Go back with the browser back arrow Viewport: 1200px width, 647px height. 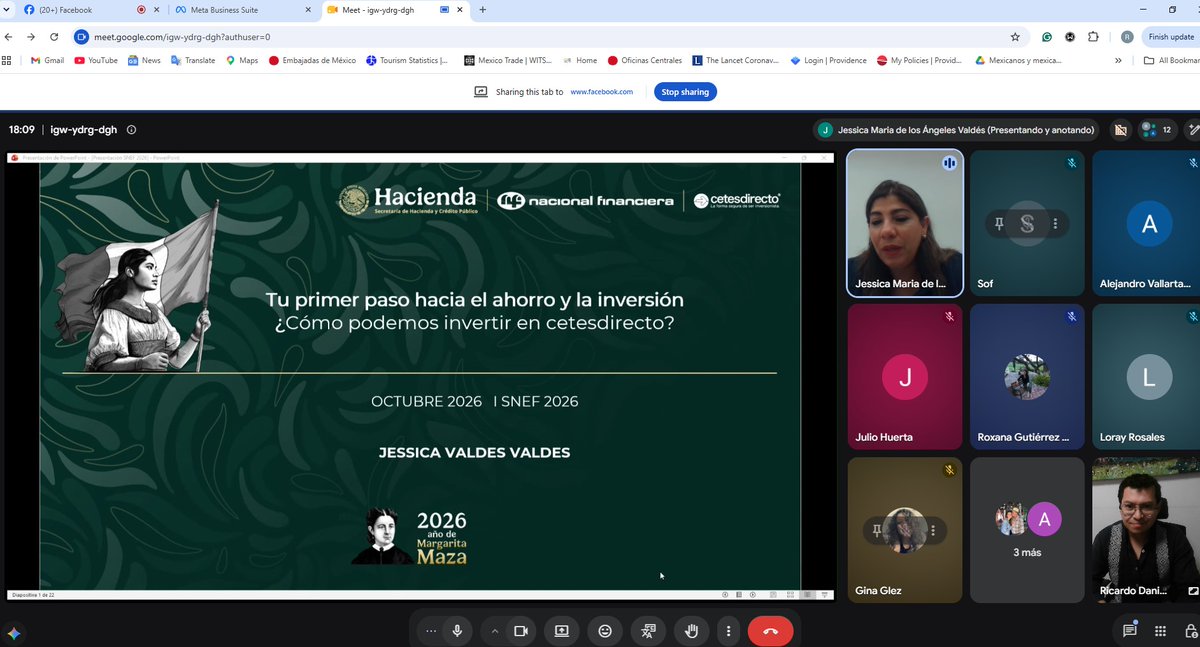tap(9, 36)
